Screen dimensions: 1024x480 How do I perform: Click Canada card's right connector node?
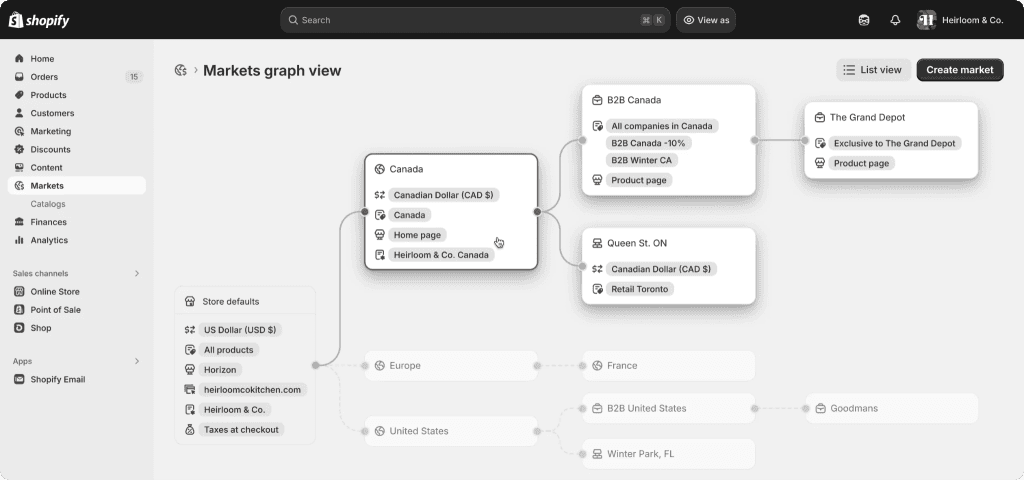[x=537, y=212]
